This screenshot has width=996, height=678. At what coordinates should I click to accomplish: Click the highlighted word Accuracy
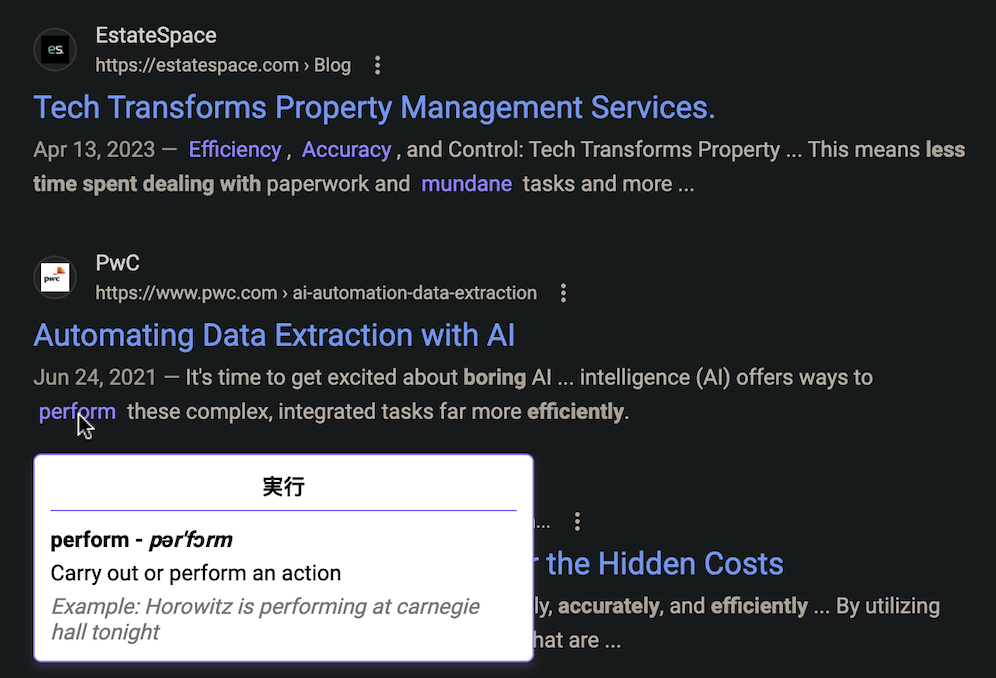coord(346,149)
